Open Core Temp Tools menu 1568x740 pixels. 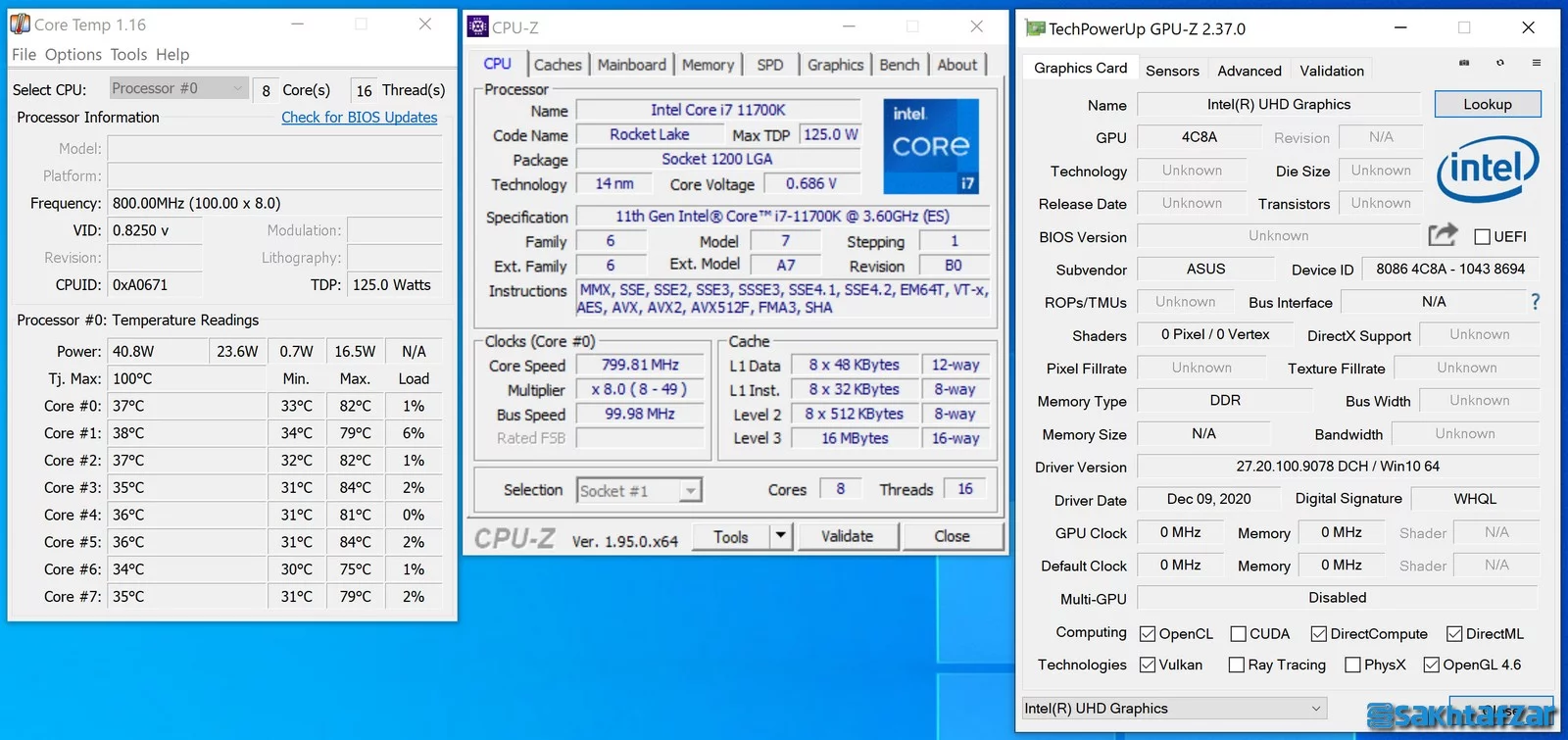(128, 55)
